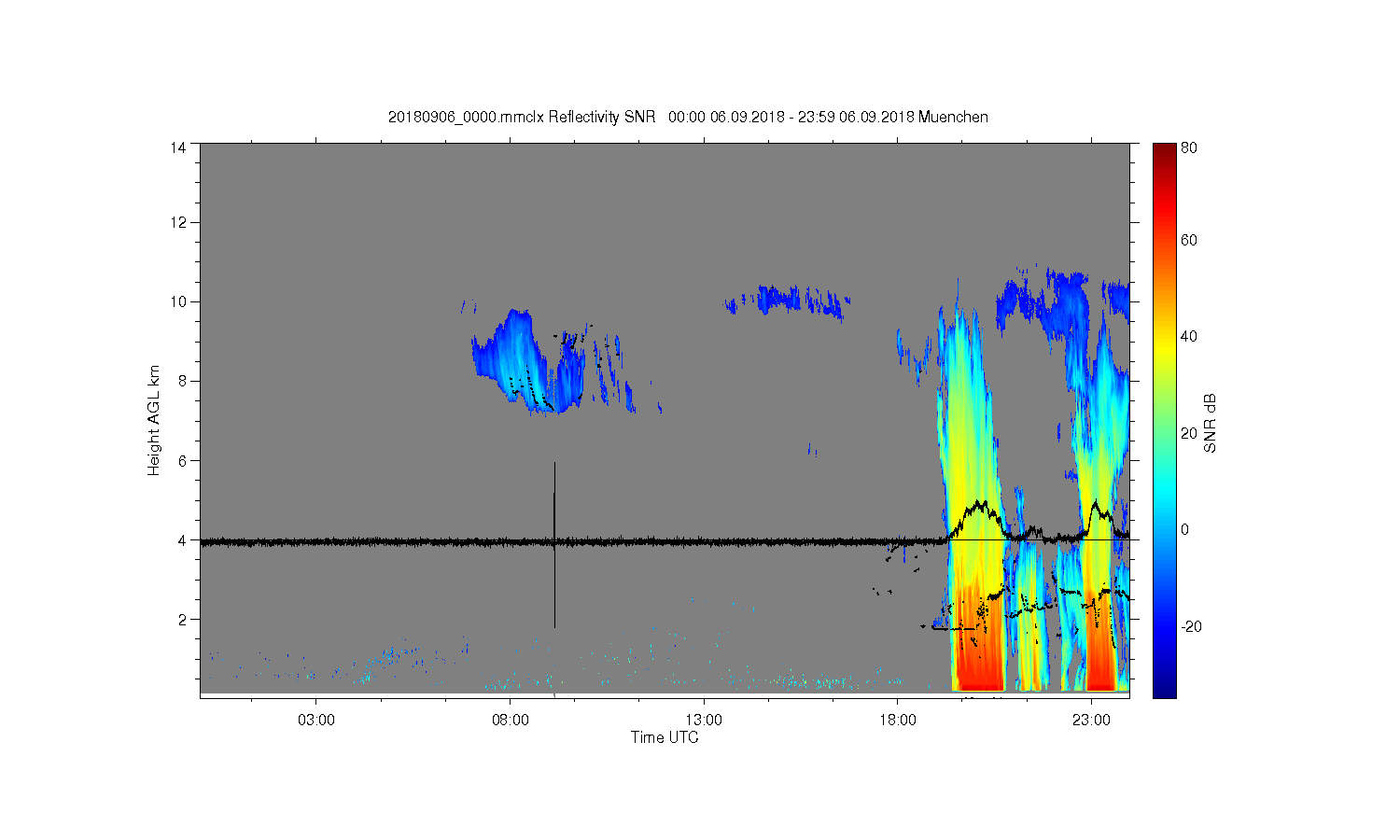Click the colorbar value 40

1189,336
